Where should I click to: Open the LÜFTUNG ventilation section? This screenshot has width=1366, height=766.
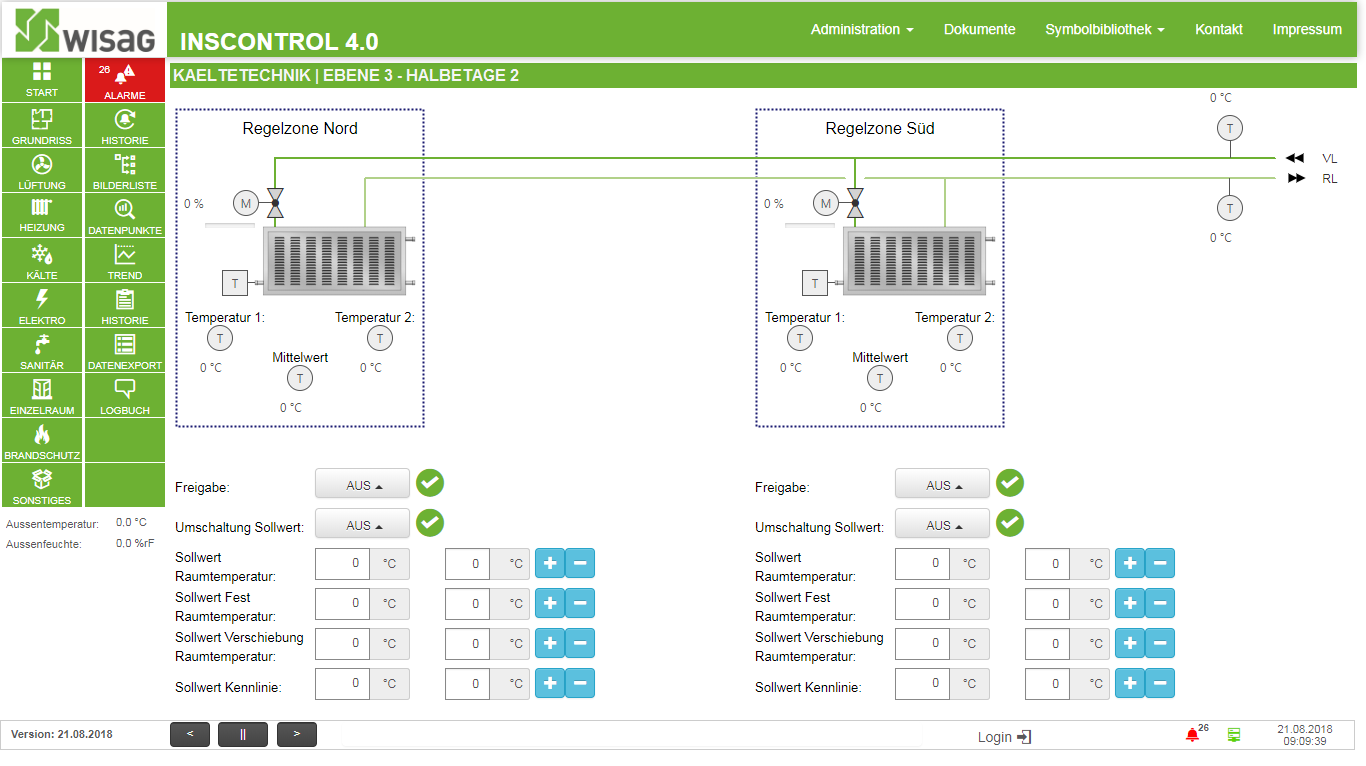coord(42,171)
